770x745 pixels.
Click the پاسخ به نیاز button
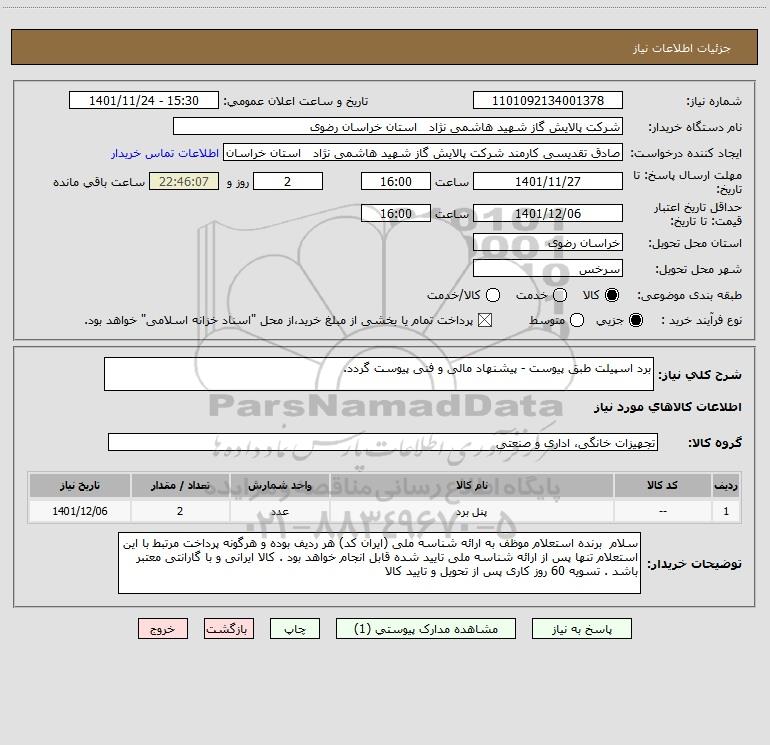(x=581, y=629)
